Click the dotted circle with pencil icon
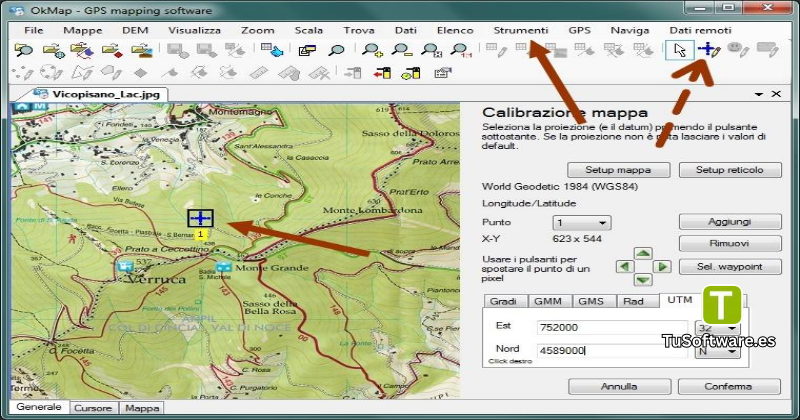 pos(52,73)
